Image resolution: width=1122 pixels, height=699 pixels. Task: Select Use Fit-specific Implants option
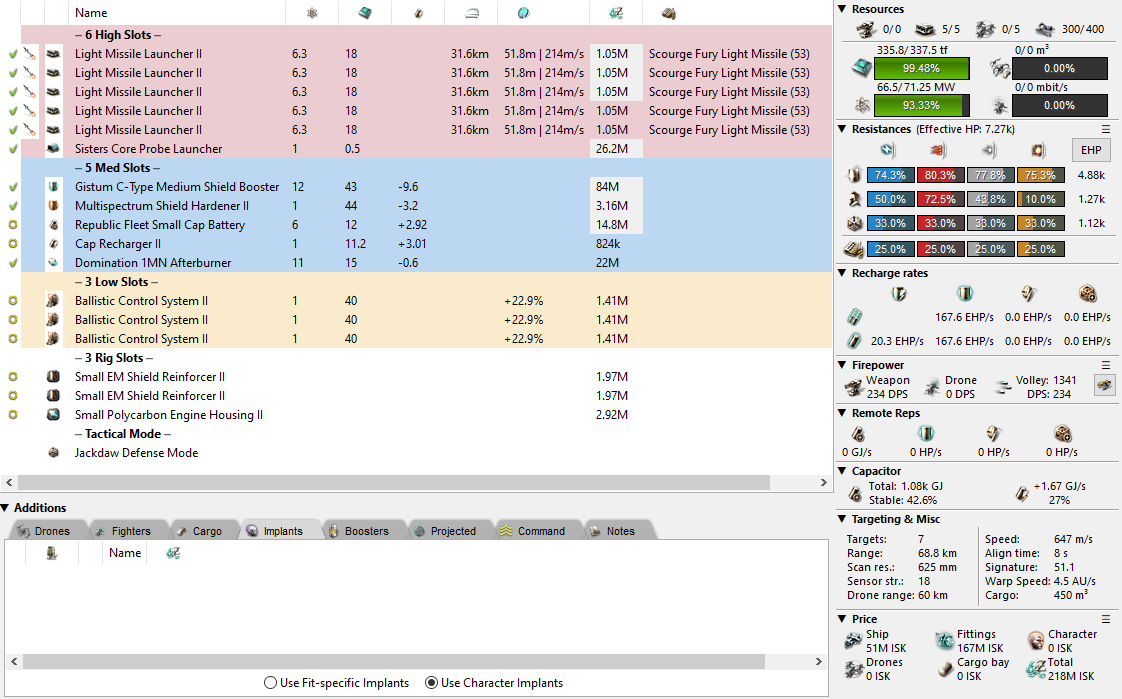point(270,683)
